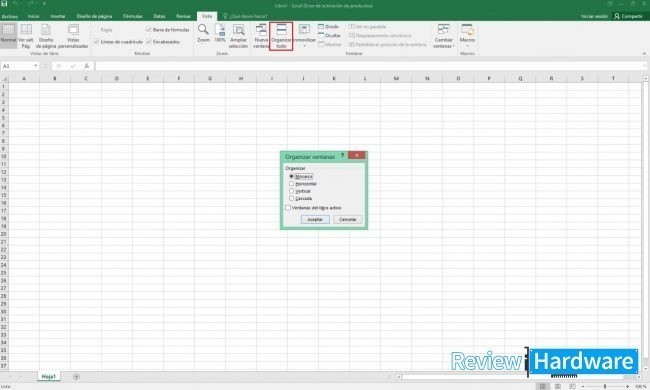Click the horizontal scrollbar left arrow
This screenshot has width=650, height=390.
399,377
